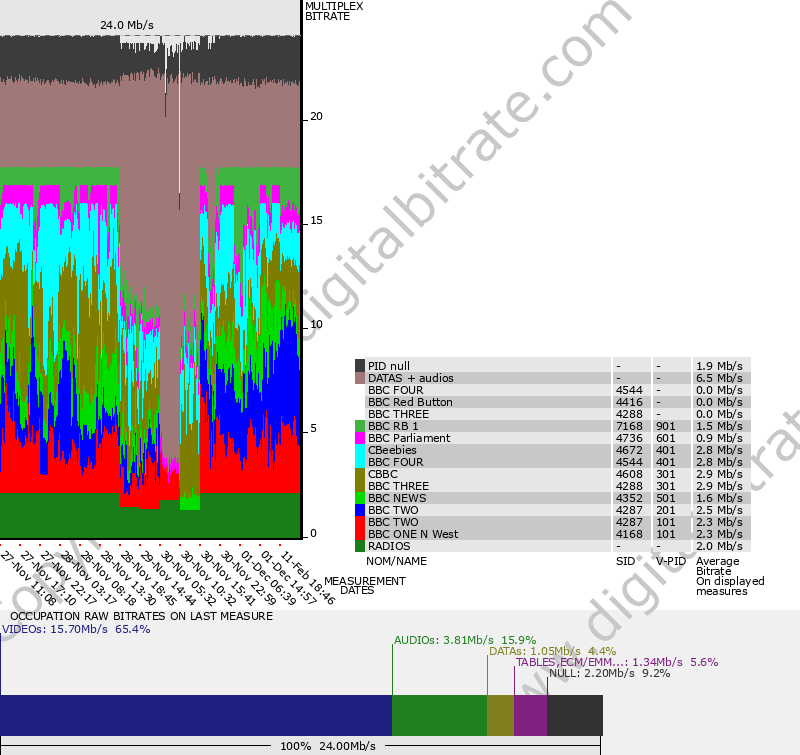Image resolution: width=800 pixels, height=755 pixels.
Task: Click the '6.5 Mb/s' average bitrate value
Action: pos(719,378)
